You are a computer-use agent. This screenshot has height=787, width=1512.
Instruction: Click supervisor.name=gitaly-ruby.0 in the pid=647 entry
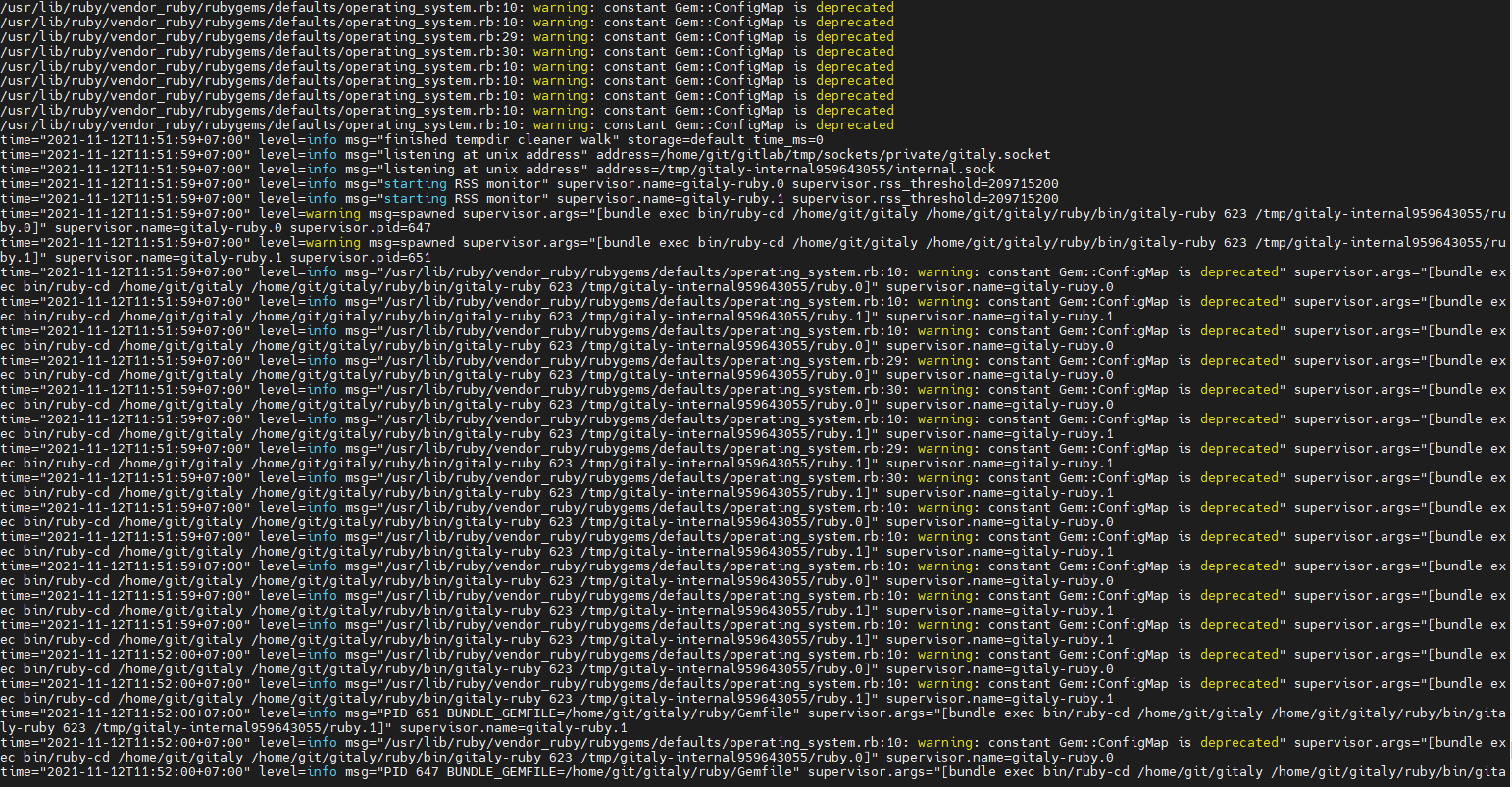pyautogui.click(x=169, y=228)
